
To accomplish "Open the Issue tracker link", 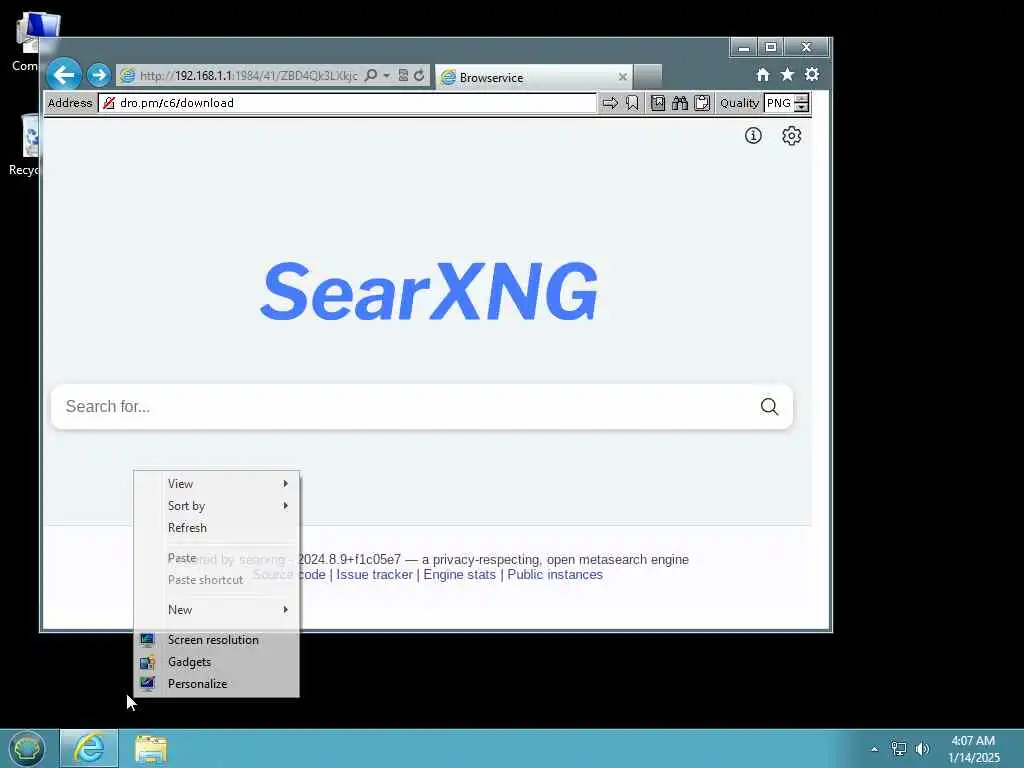I will click(x=374, y=575).
